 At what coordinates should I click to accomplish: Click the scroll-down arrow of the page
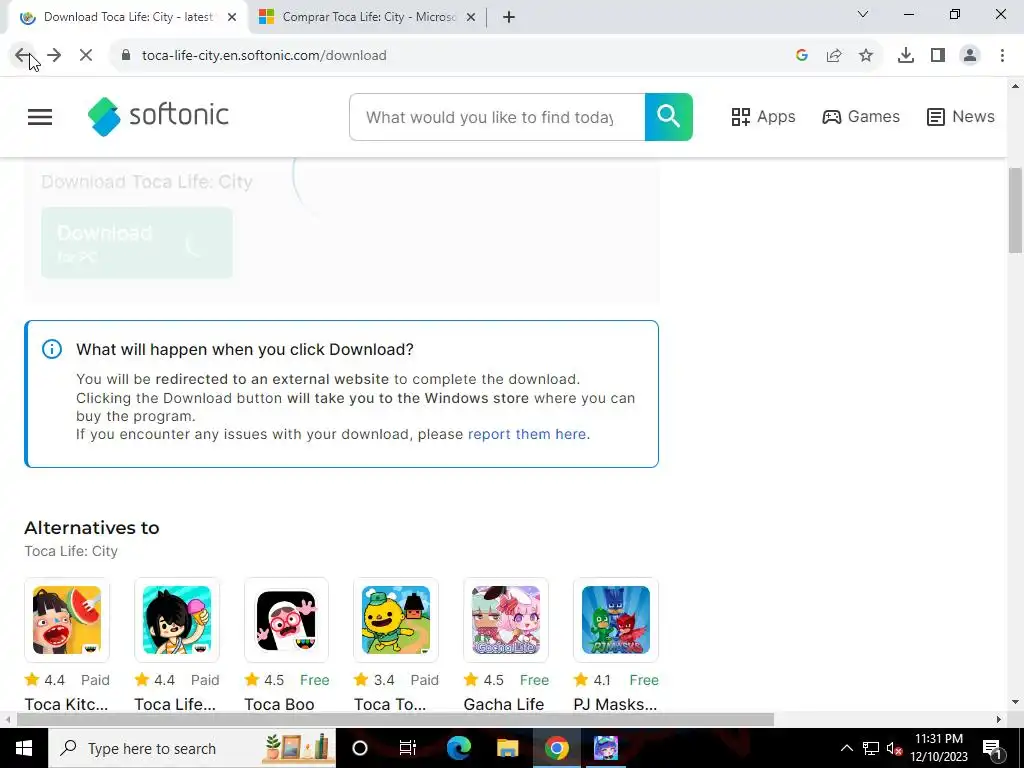(x=1015, y=703)
